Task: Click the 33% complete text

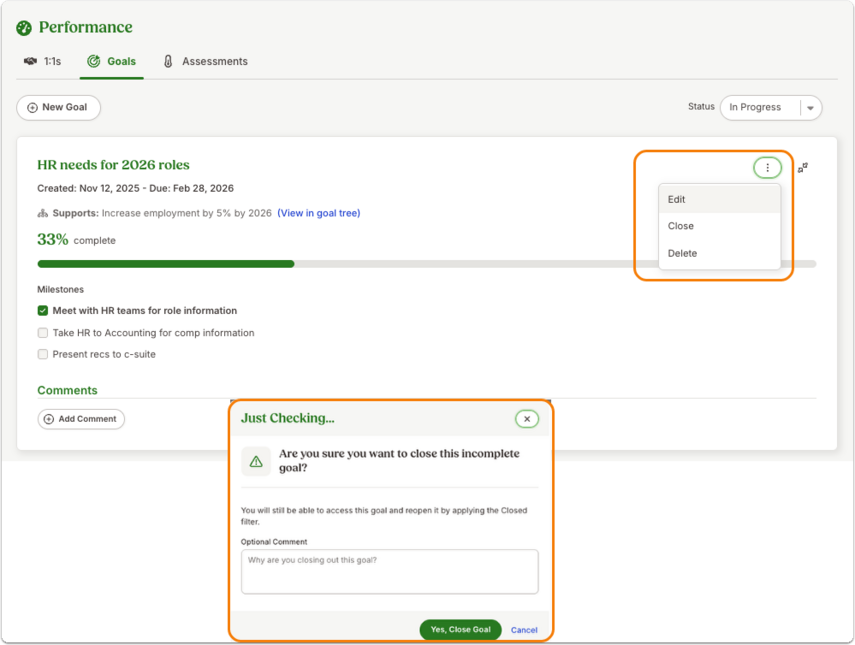Action: 76,239
